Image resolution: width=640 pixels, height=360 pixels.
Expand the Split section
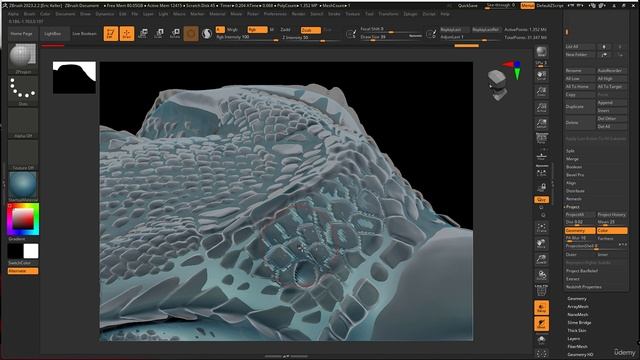570,151
